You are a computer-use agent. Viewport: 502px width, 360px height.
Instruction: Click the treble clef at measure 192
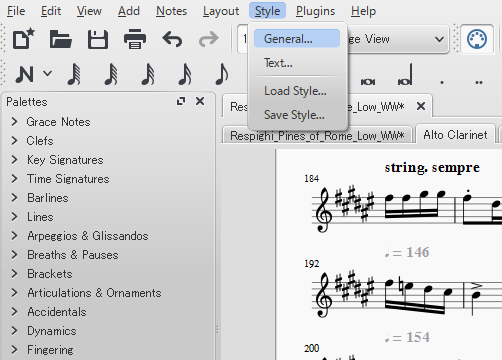pos(324,295)
